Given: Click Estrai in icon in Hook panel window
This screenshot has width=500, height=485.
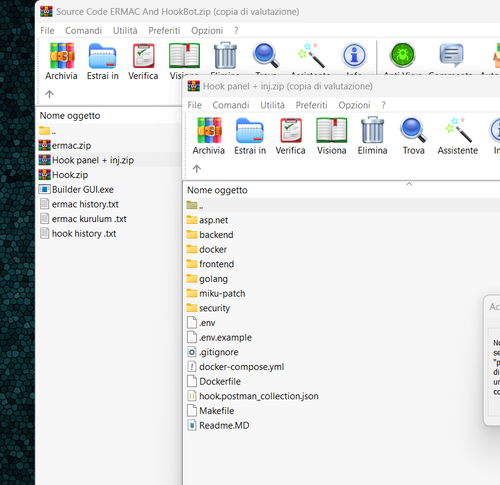Looking at the screenshot, I should pyautogui.click(x=250, y=130).
